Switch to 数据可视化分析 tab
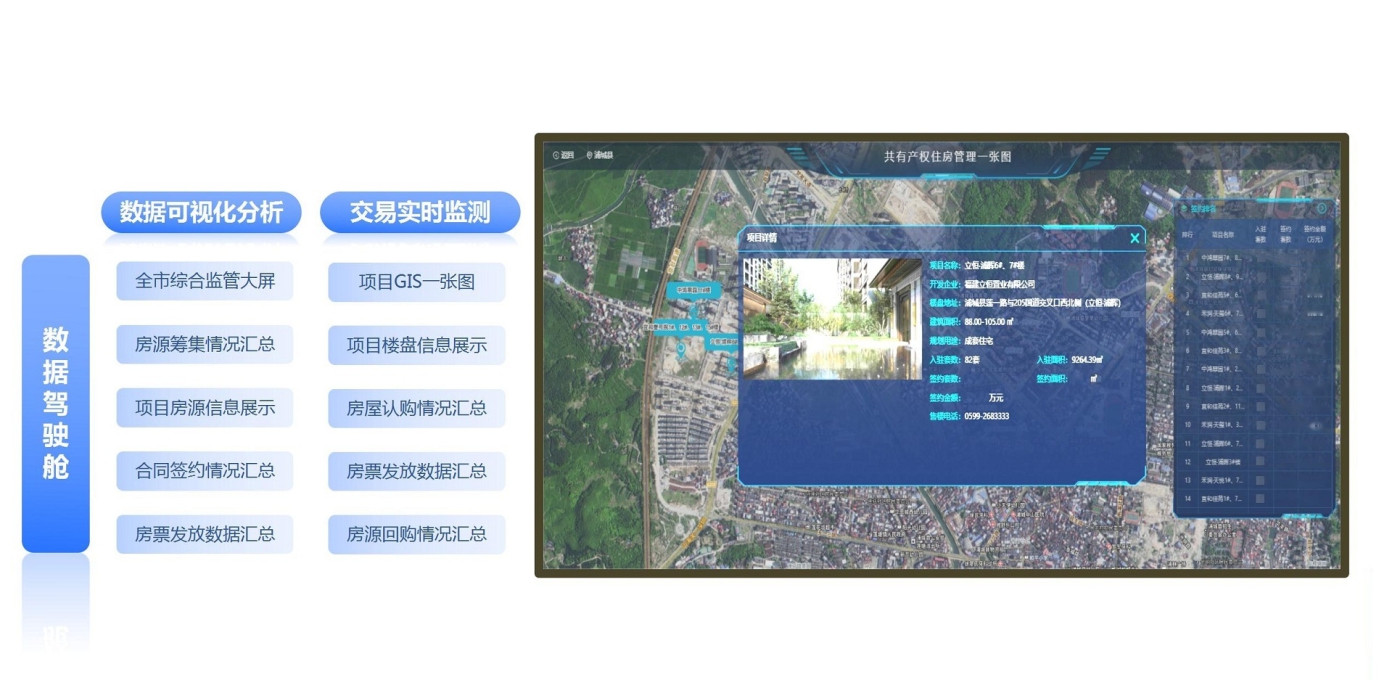This screenshot has height=680, width=1400. click(x=201, y=213)
